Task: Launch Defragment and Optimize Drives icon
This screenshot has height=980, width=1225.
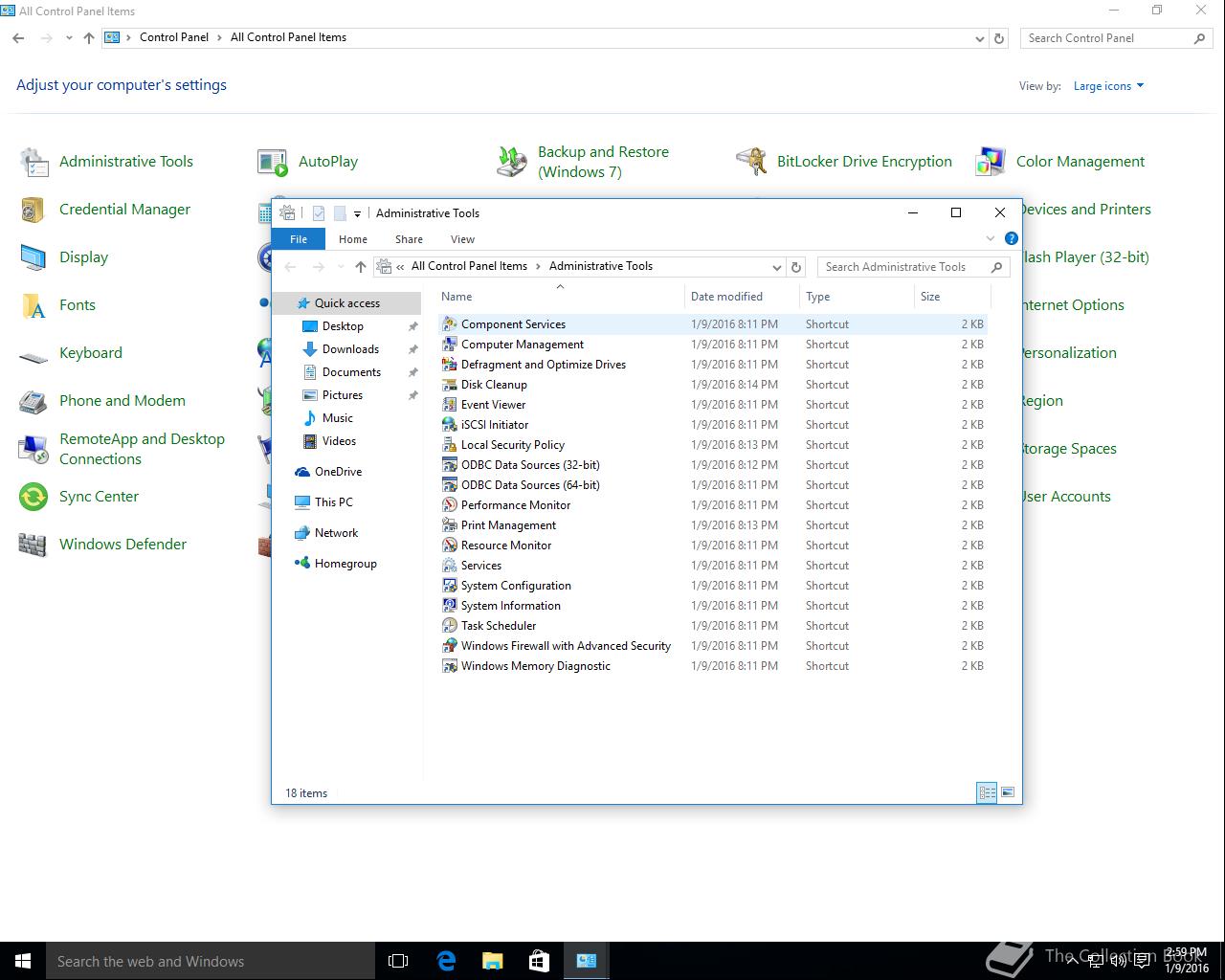Action: pos(449,365)
